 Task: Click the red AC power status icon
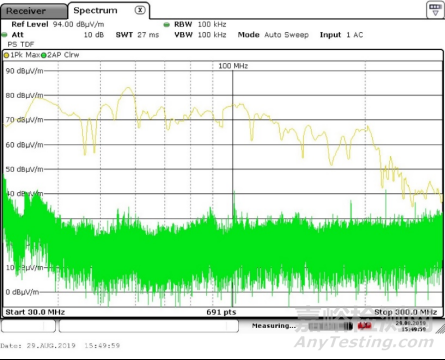click(x=364, y=325)
